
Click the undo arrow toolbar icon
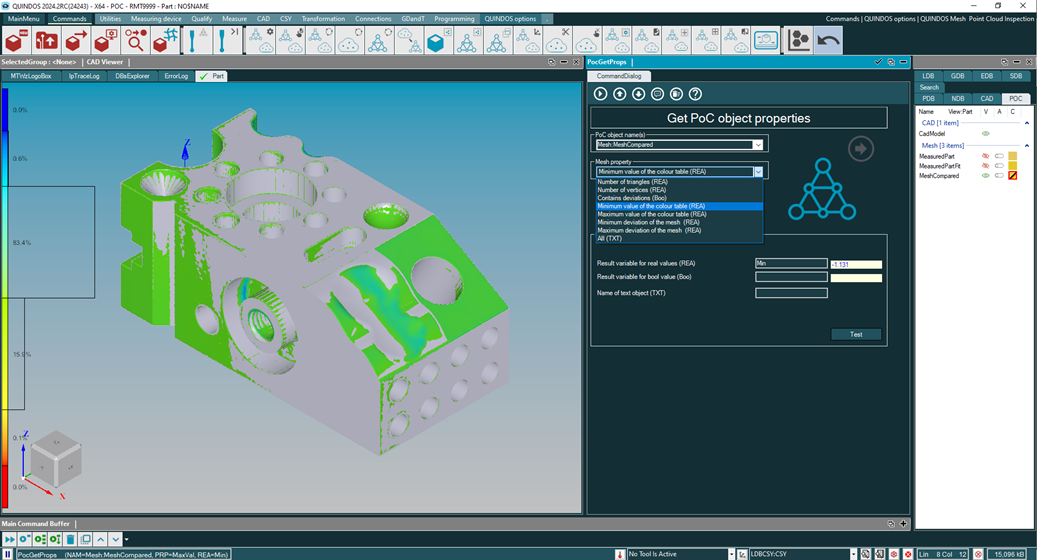click(829, 40)
